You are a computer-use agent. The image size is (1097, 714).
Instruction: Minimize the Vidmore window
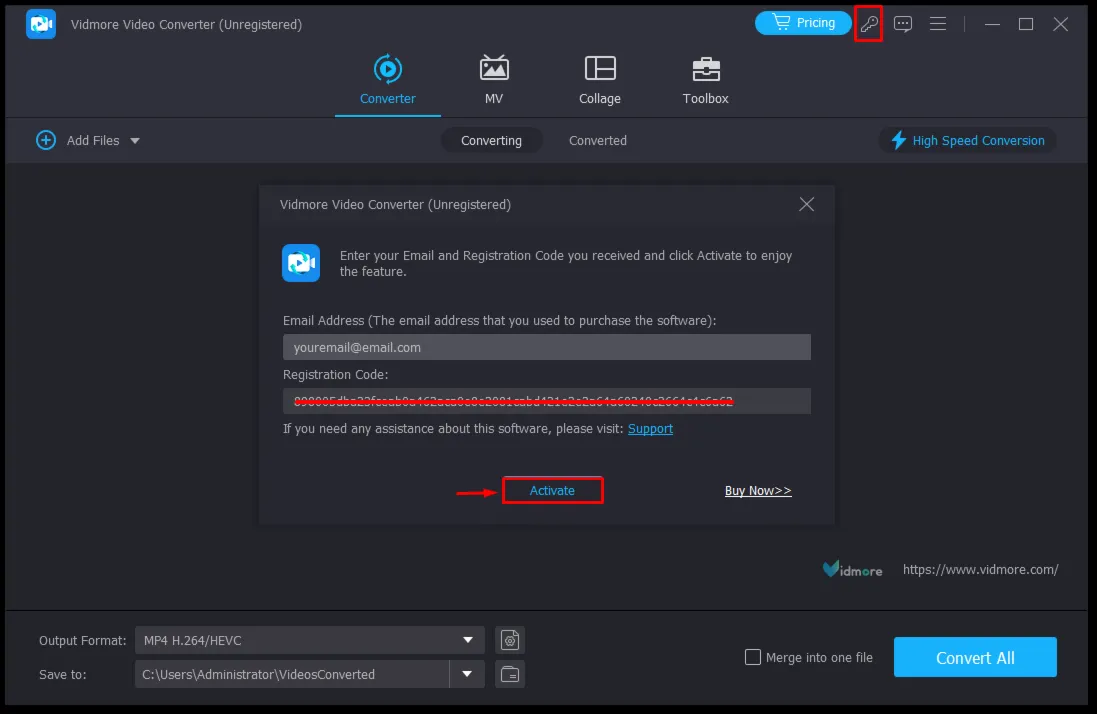tap(991, 24)
